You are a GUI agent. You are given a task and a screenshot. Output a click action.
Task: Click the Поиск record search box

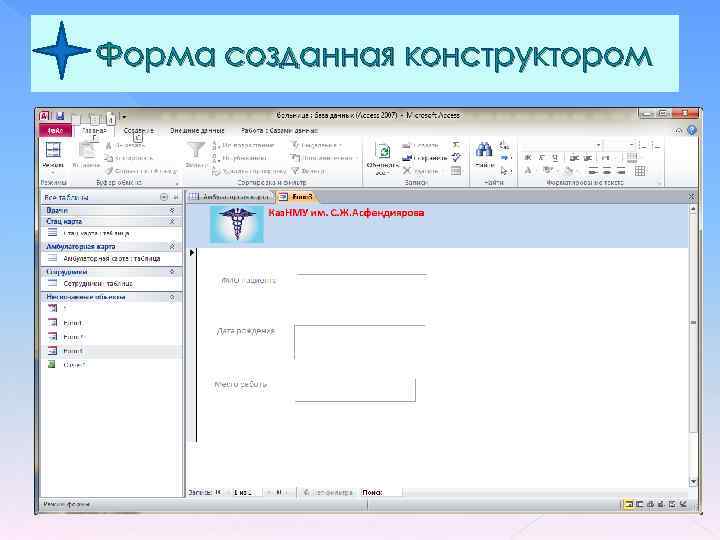[381, 492]
